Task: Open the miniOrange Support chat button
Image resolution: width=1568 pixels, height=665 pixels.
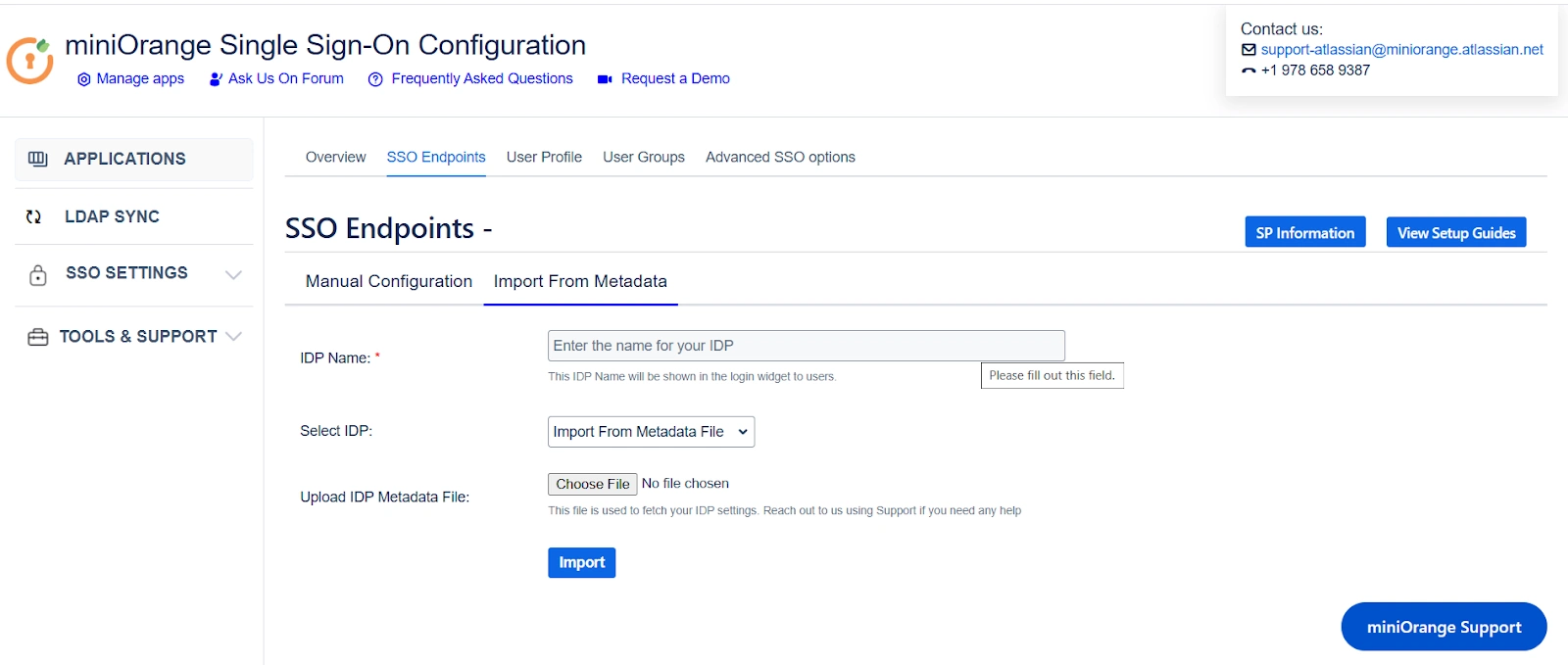Action: (x=1444, y=627)
